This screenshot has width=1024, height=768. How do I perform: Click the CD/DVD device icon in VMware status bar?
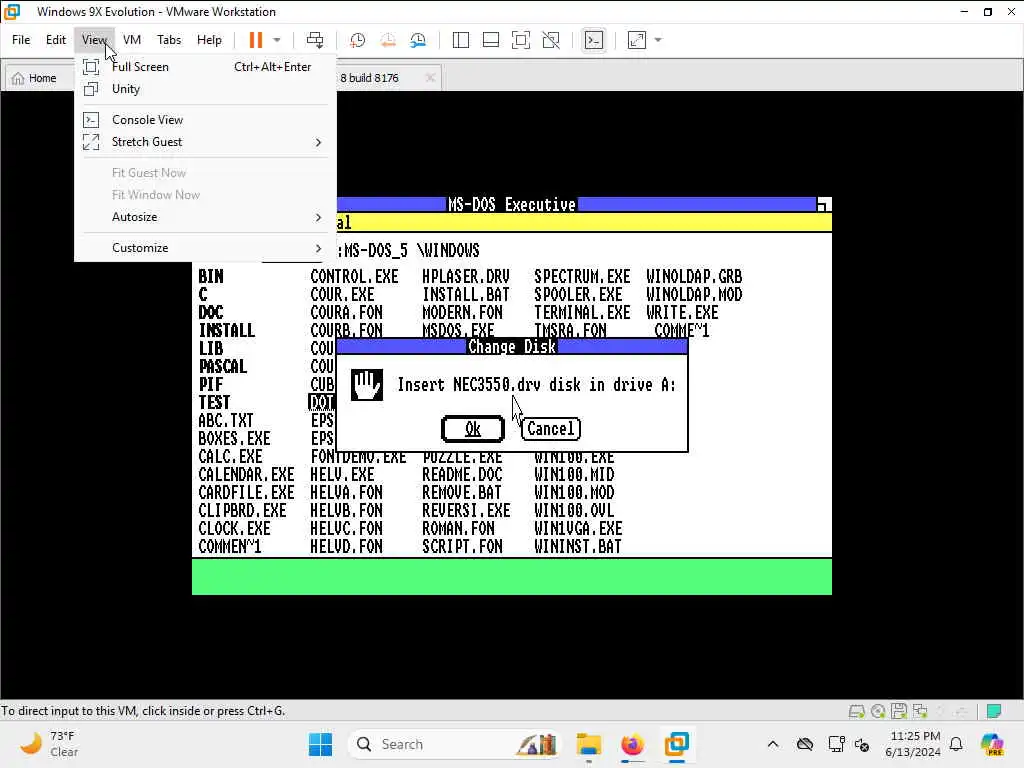878,711
